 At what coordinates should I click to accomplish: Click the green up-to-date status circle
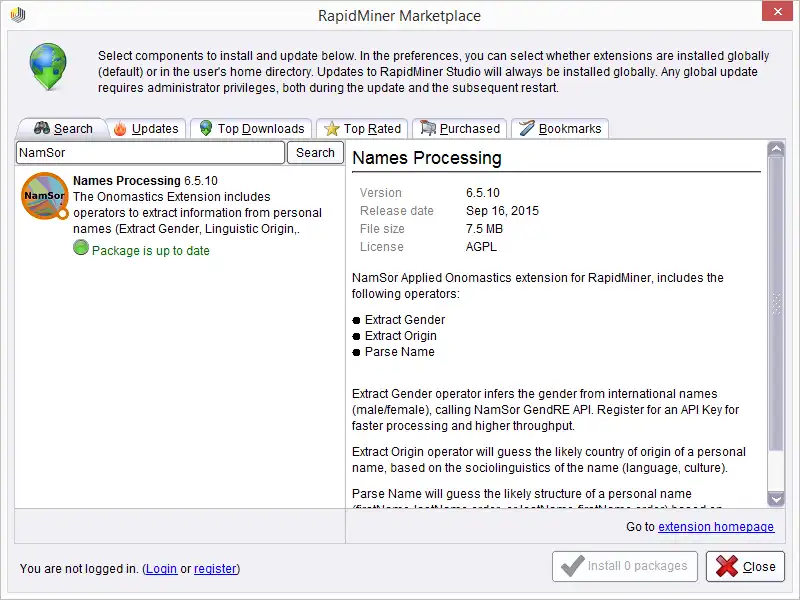pyautogui.click(x=81, y=247)
